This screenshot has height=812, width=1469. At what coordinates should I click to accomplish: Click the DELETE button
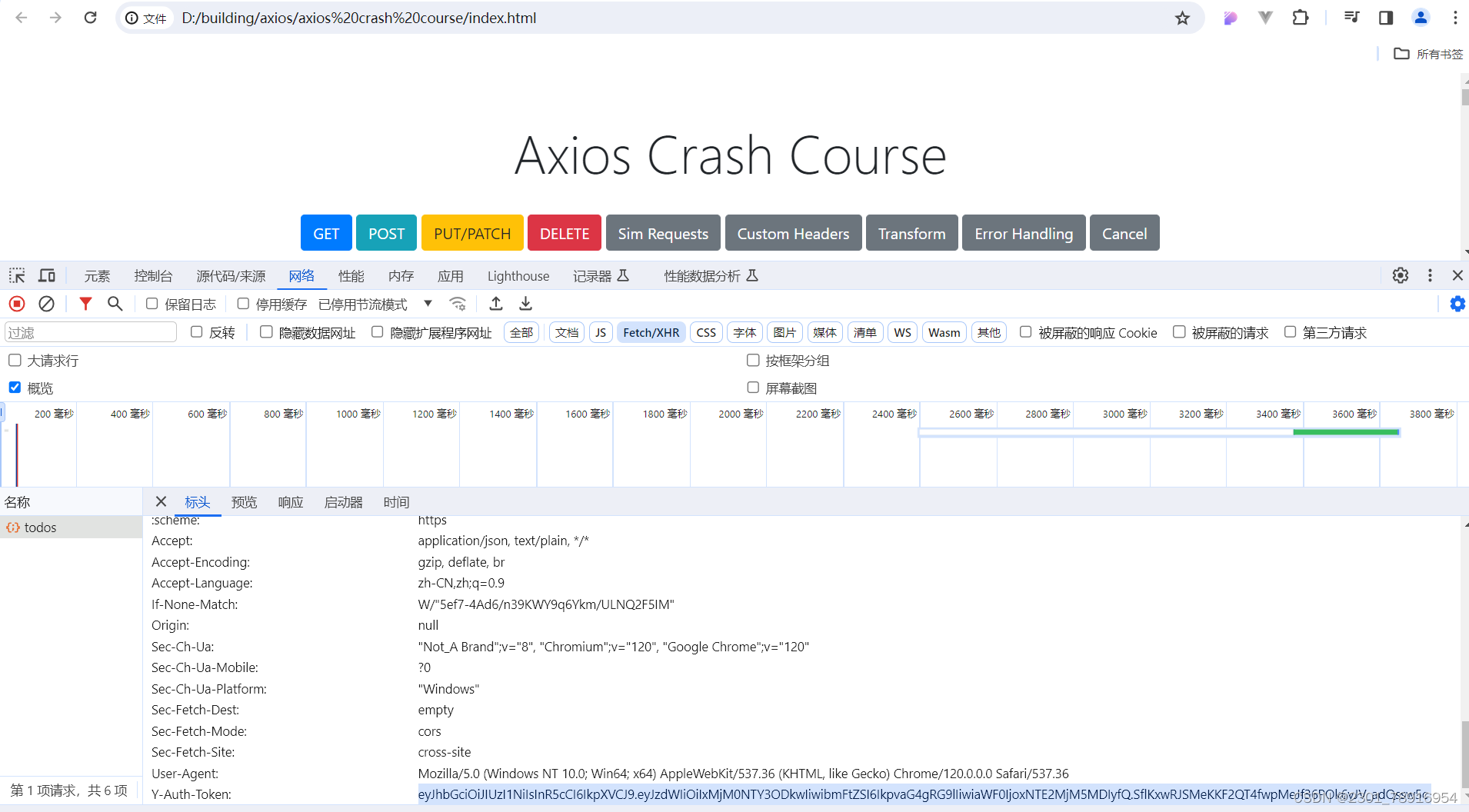[565, 233]
